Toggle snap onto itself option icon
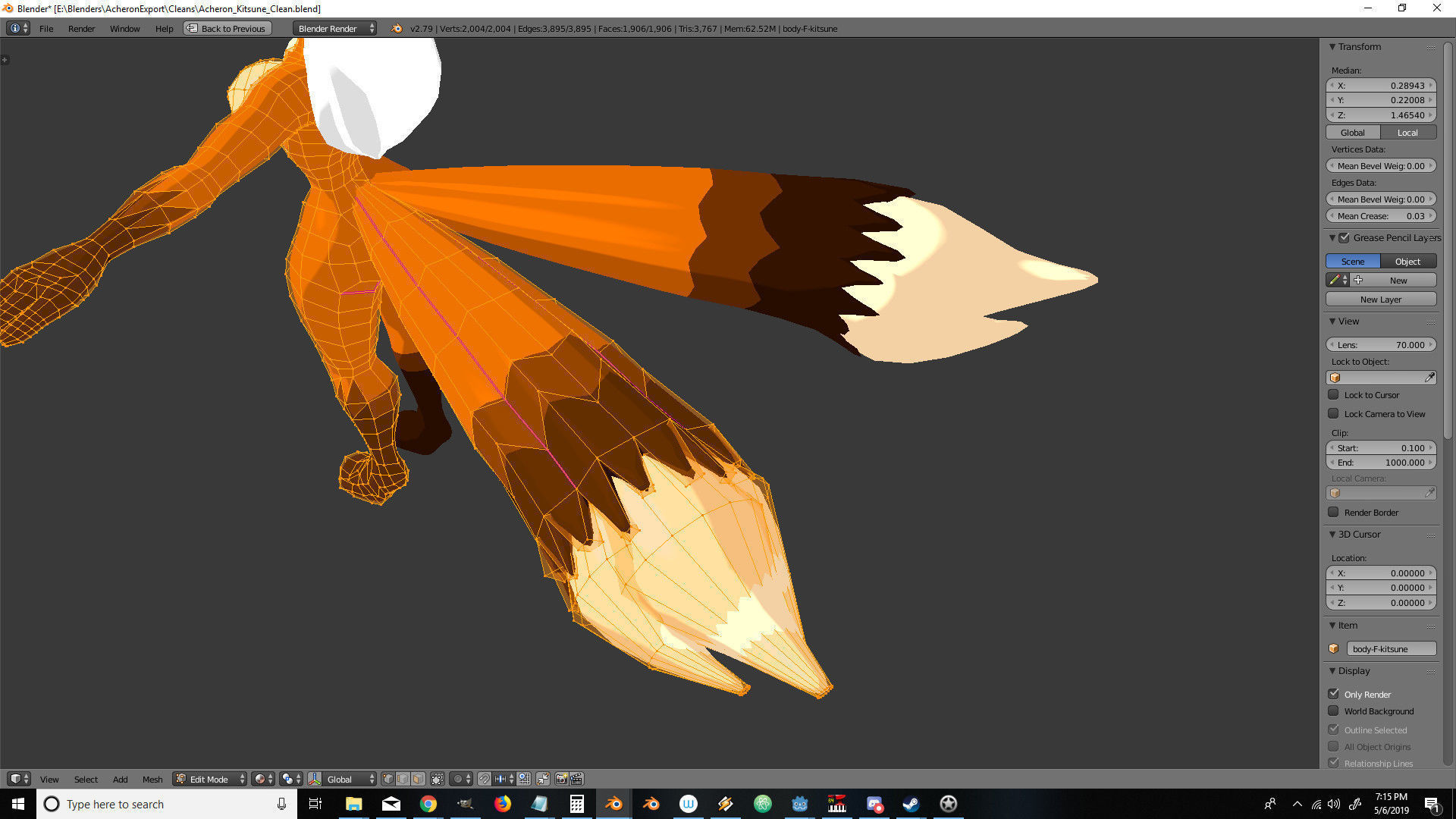 [x=524, y=779]
